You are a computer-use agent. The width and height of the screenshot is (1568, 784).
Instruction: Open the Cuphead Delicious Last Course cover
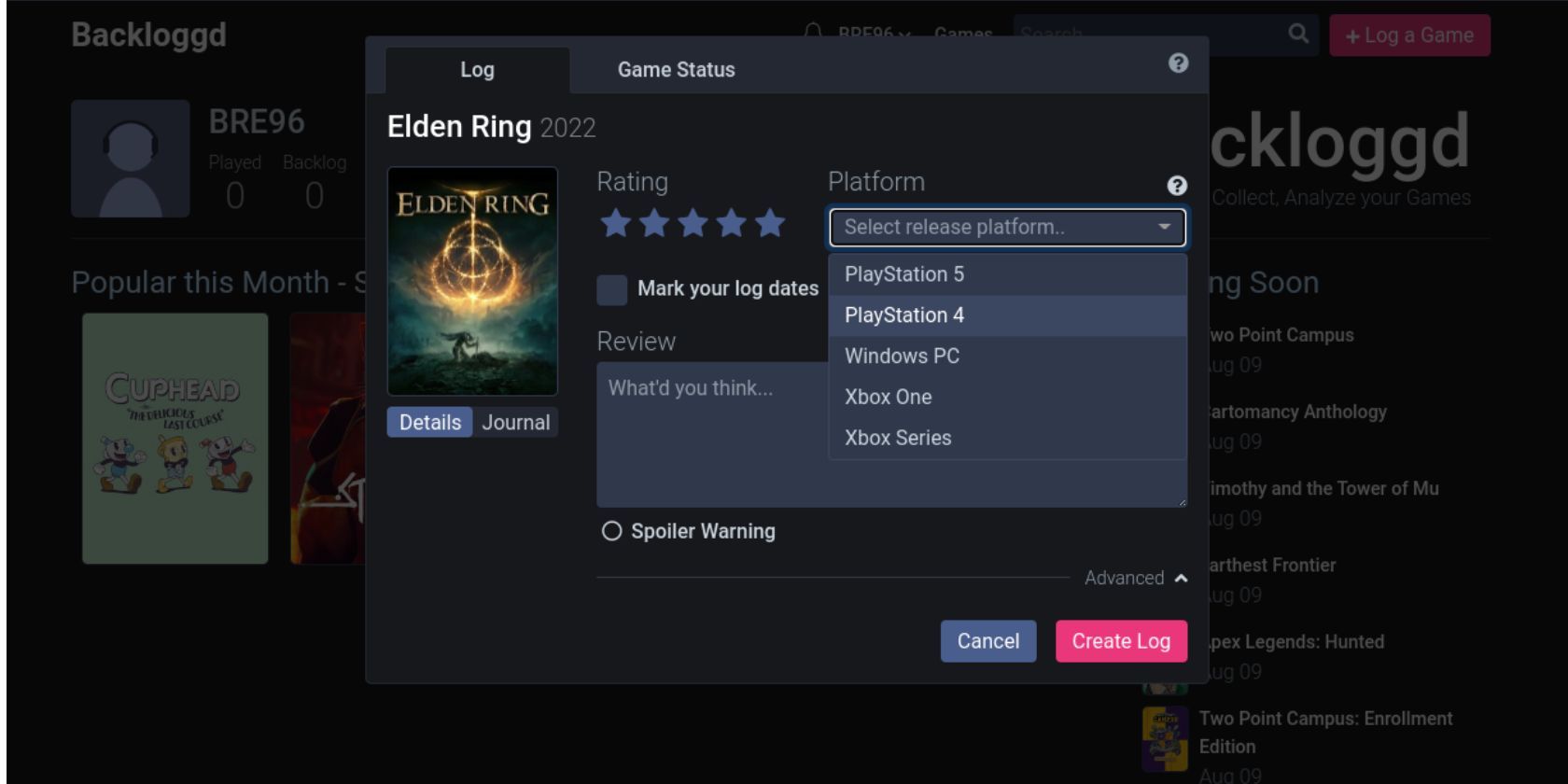[x=175, y=439]
